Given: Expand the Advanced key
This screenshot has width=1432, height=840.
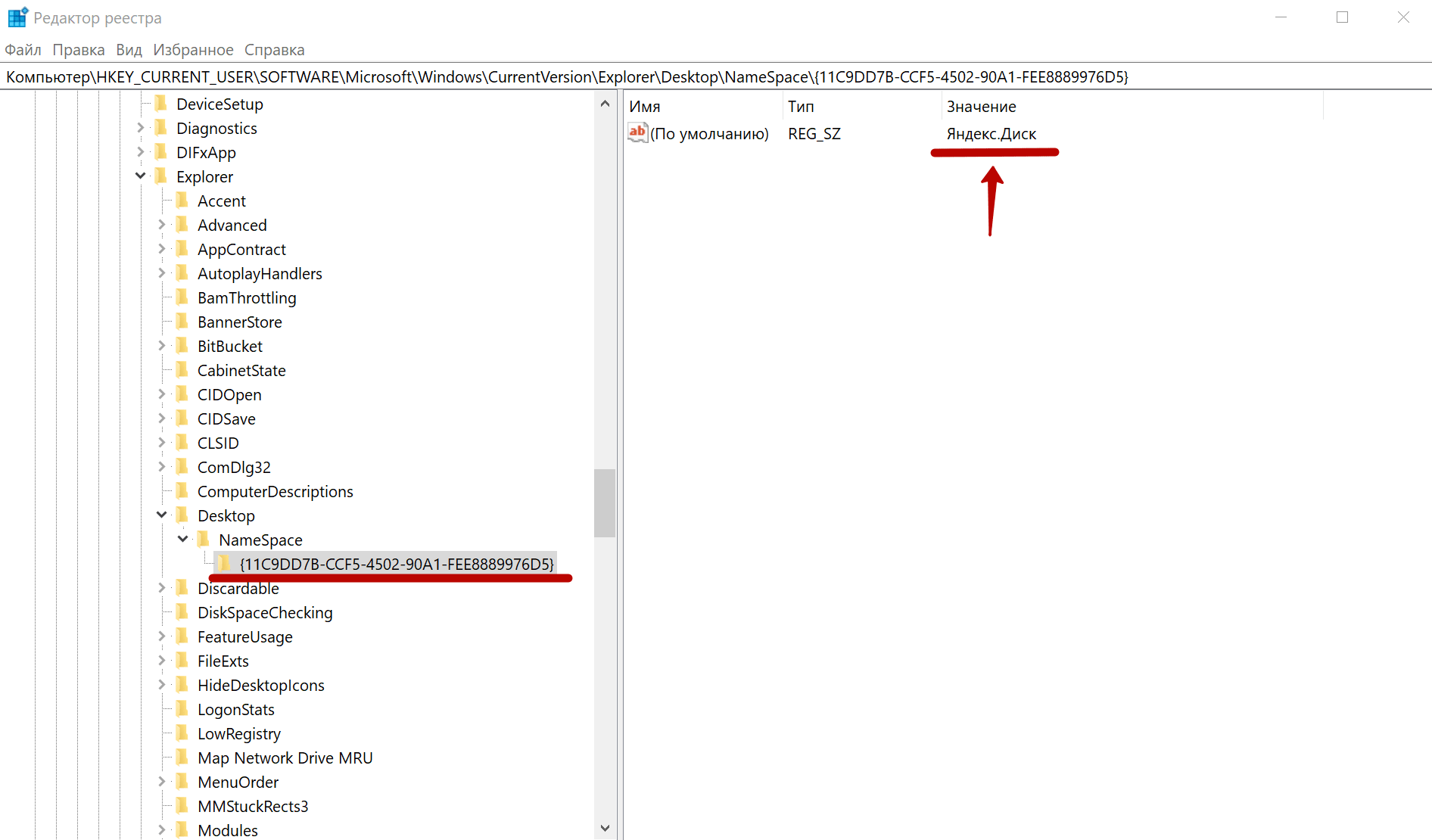Looking at the screenshot, I should (x=161, y=225).
